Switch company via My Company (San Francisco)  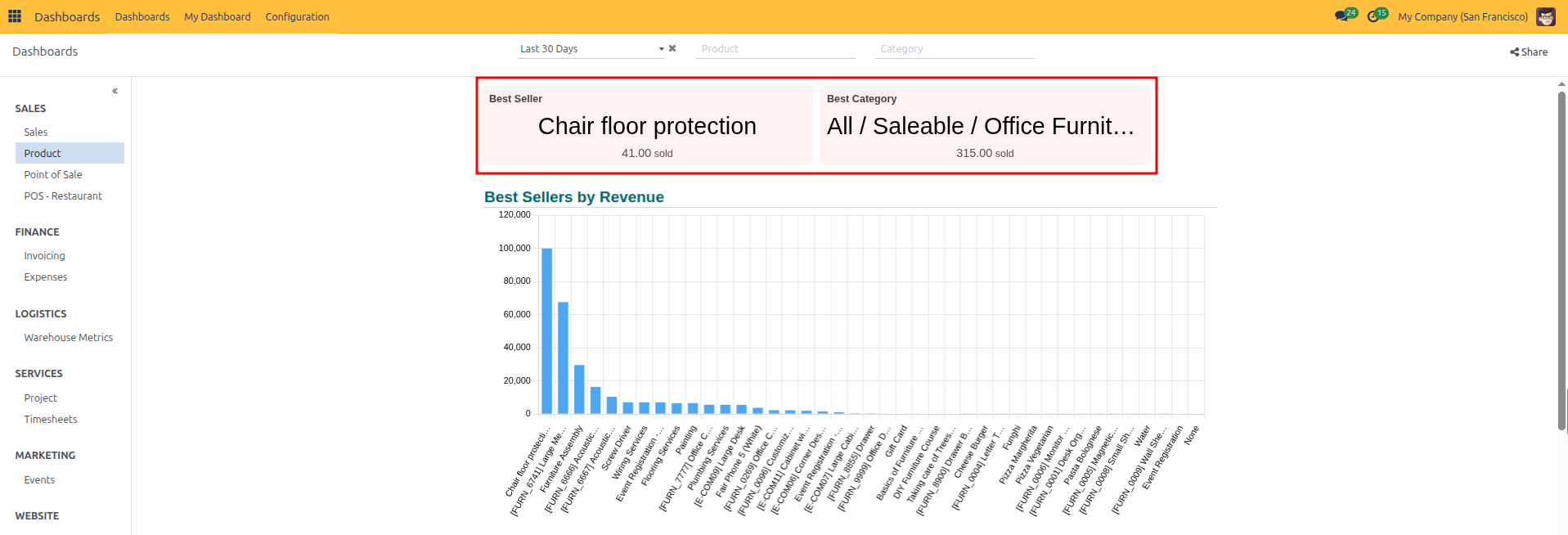(1462, 16)
